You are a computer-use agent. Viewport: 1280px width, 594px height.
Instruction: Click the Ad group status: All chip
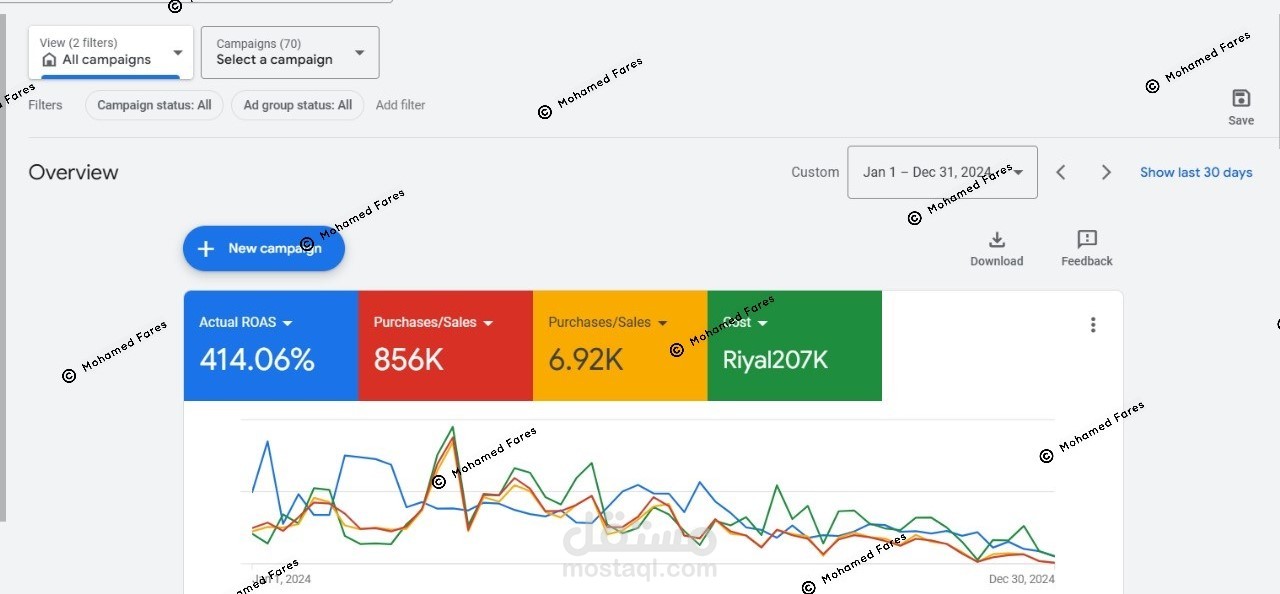297,105
